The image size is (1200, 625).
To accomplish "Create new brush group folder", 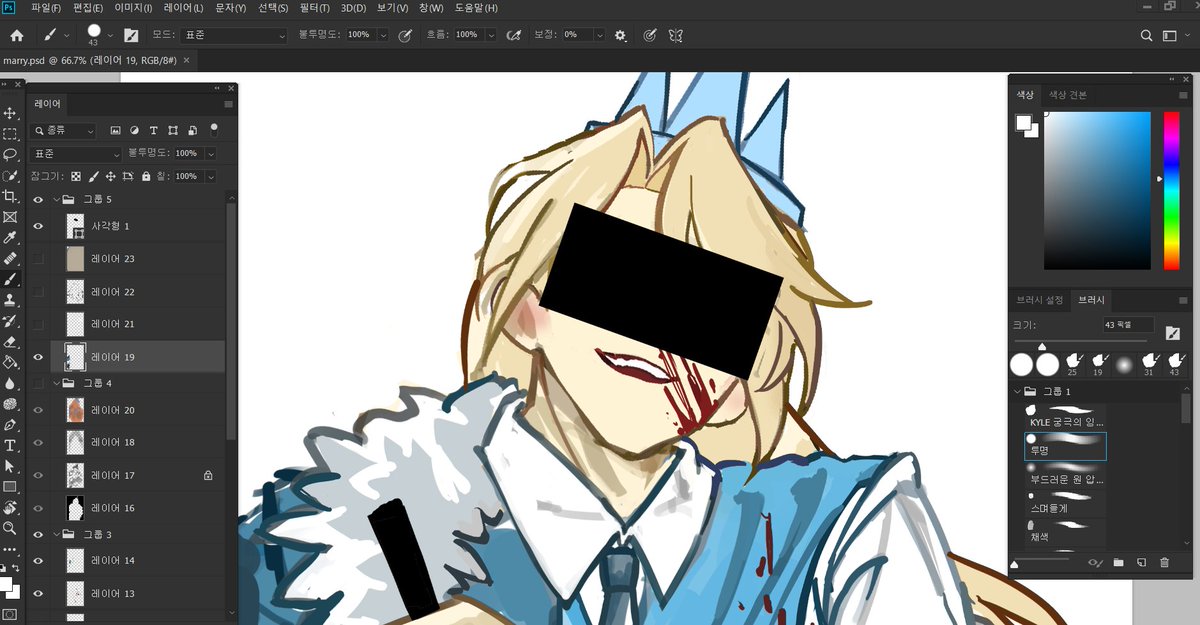I will tap(1118, 563).
